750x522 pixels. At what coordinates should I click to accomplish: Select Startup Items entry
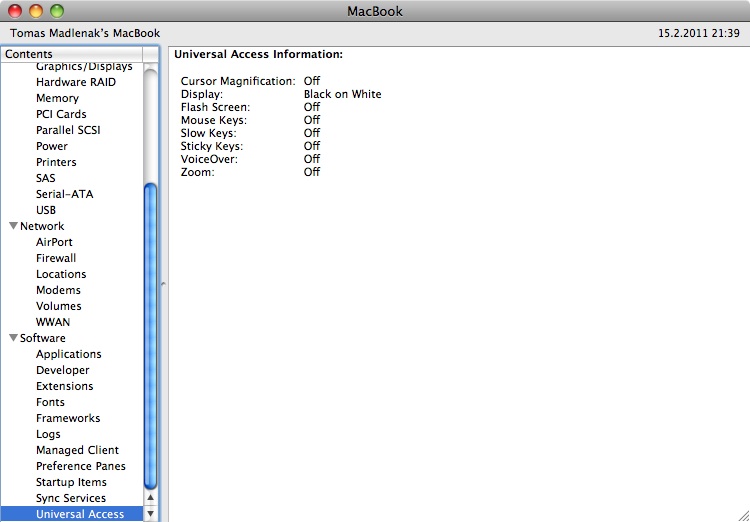coord(71,482)
